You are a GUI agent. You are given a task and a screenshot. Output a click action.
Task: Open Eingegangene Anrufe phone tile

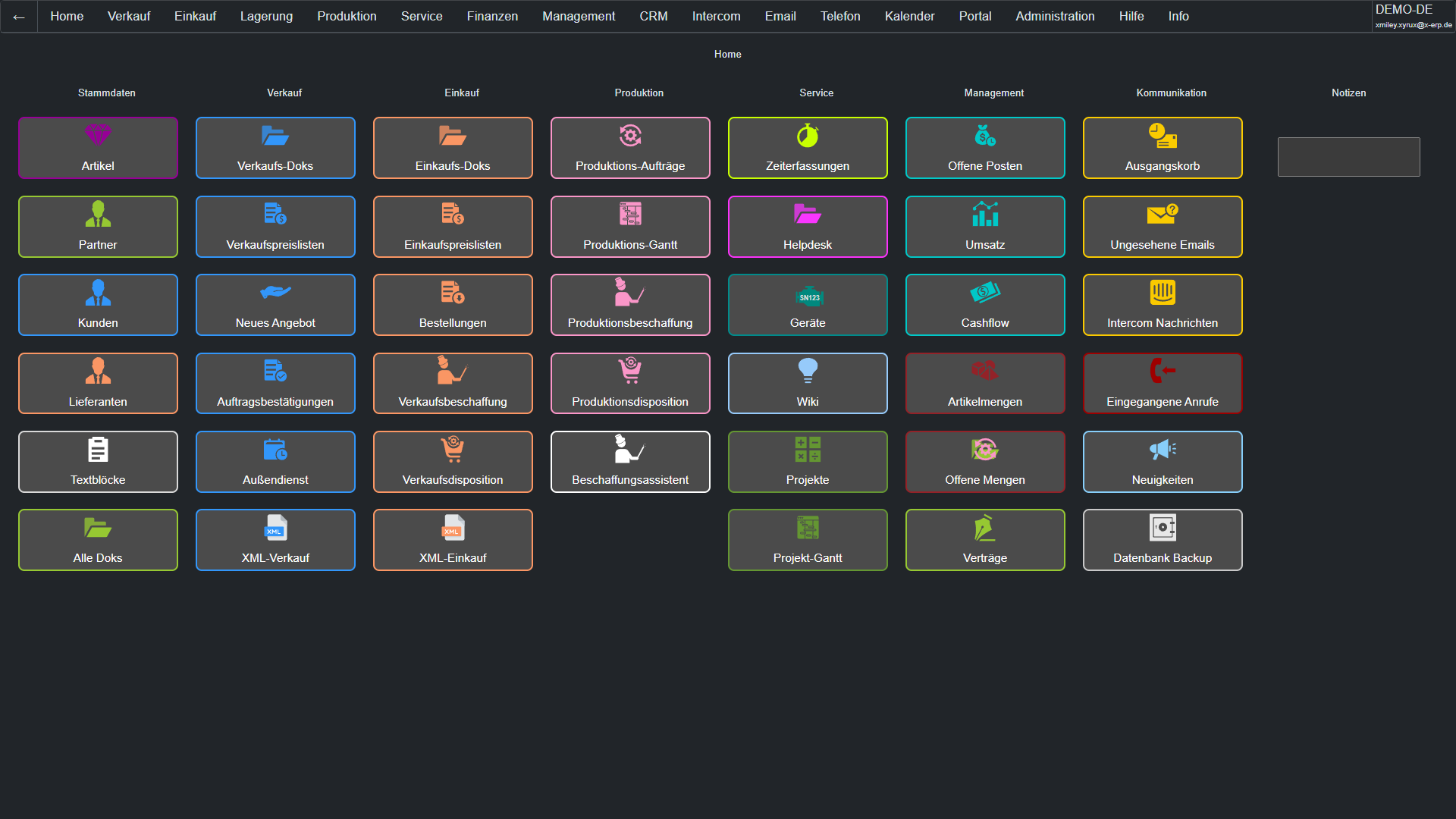click(1163, 384)
